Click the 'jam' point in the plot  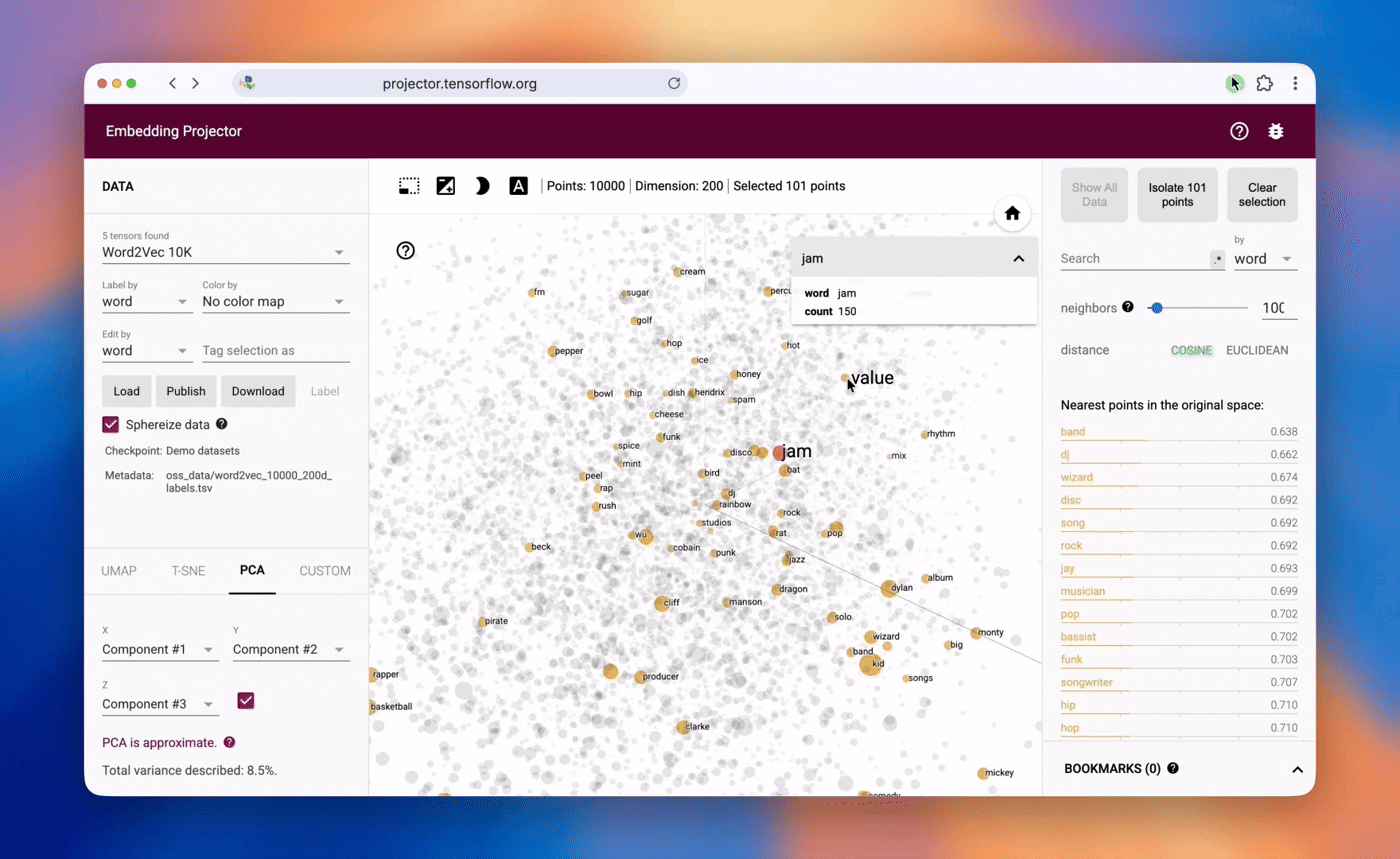pos(779,453)
